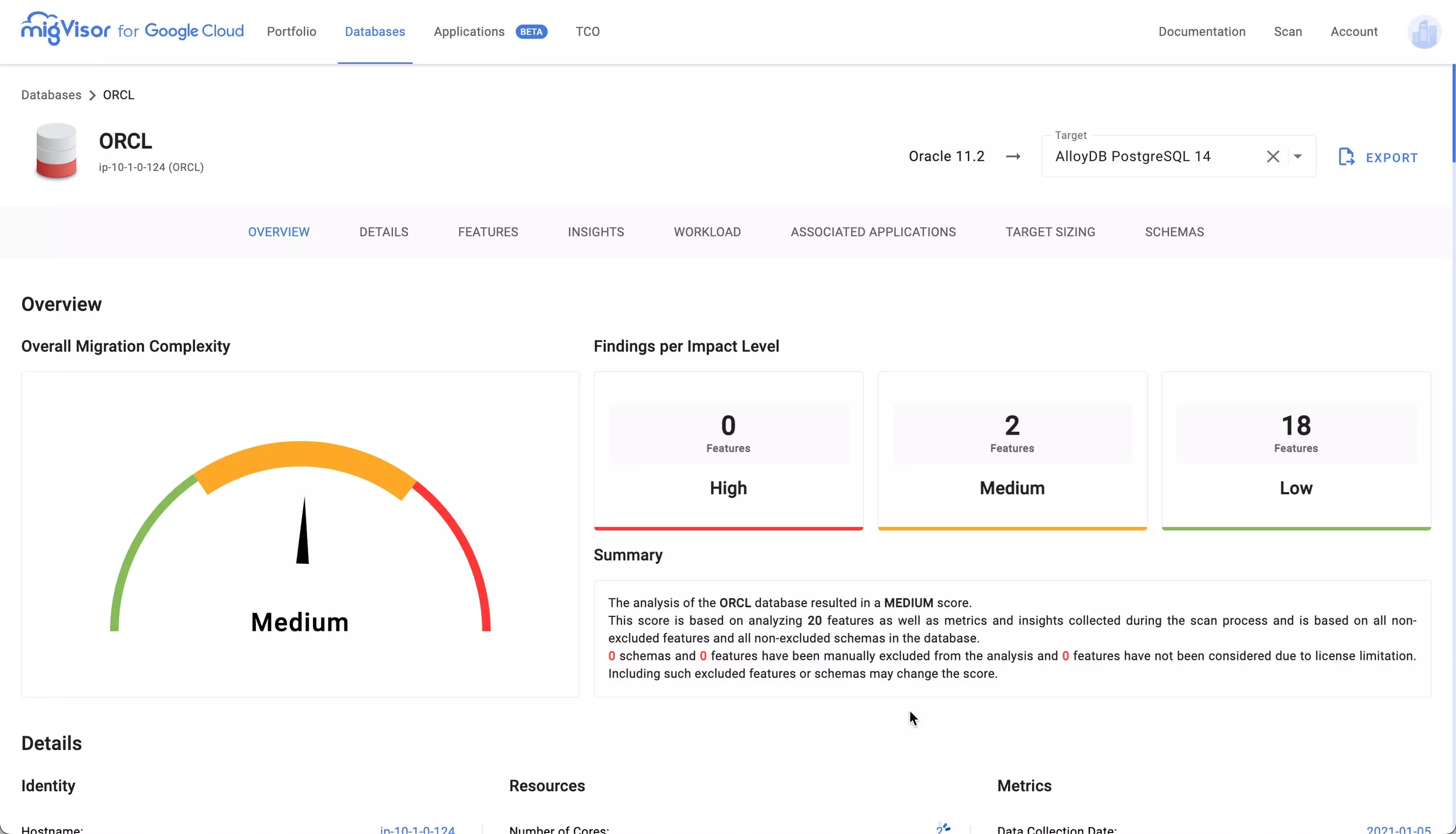Click the Low impact card with 18 features
Viewport: 1456px width, 834px height.
[1296, 451]
